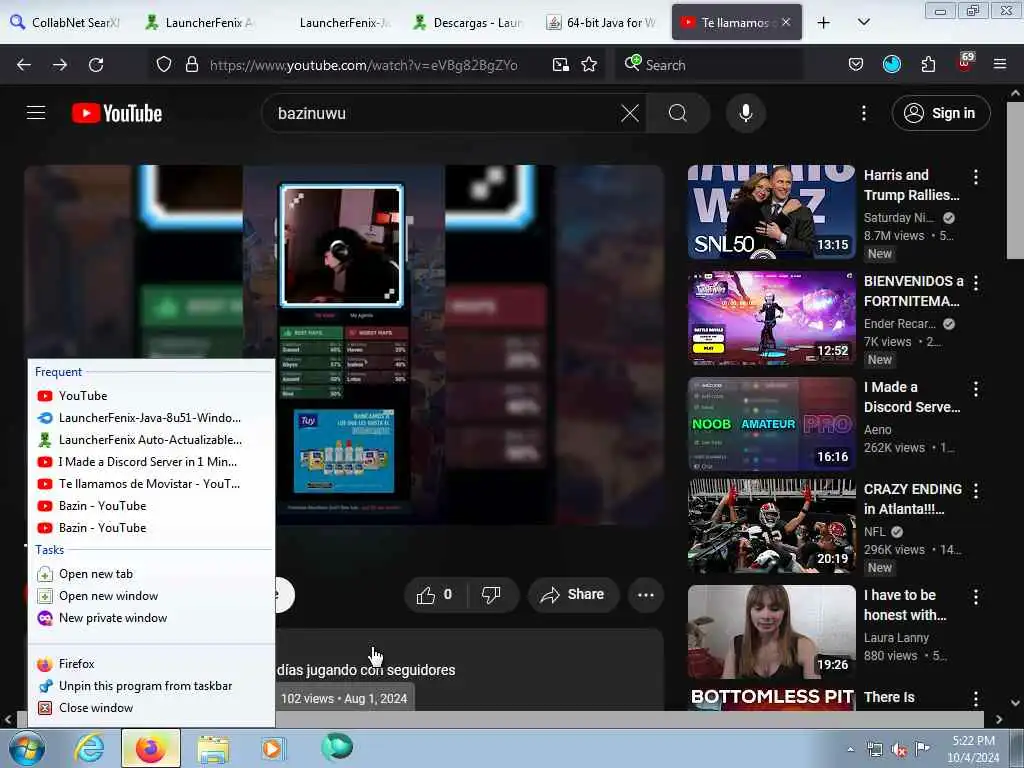This screenshot has width=1024, height=768.
Task: Open Laura Lanny channel link
Action: click(896, 638)
